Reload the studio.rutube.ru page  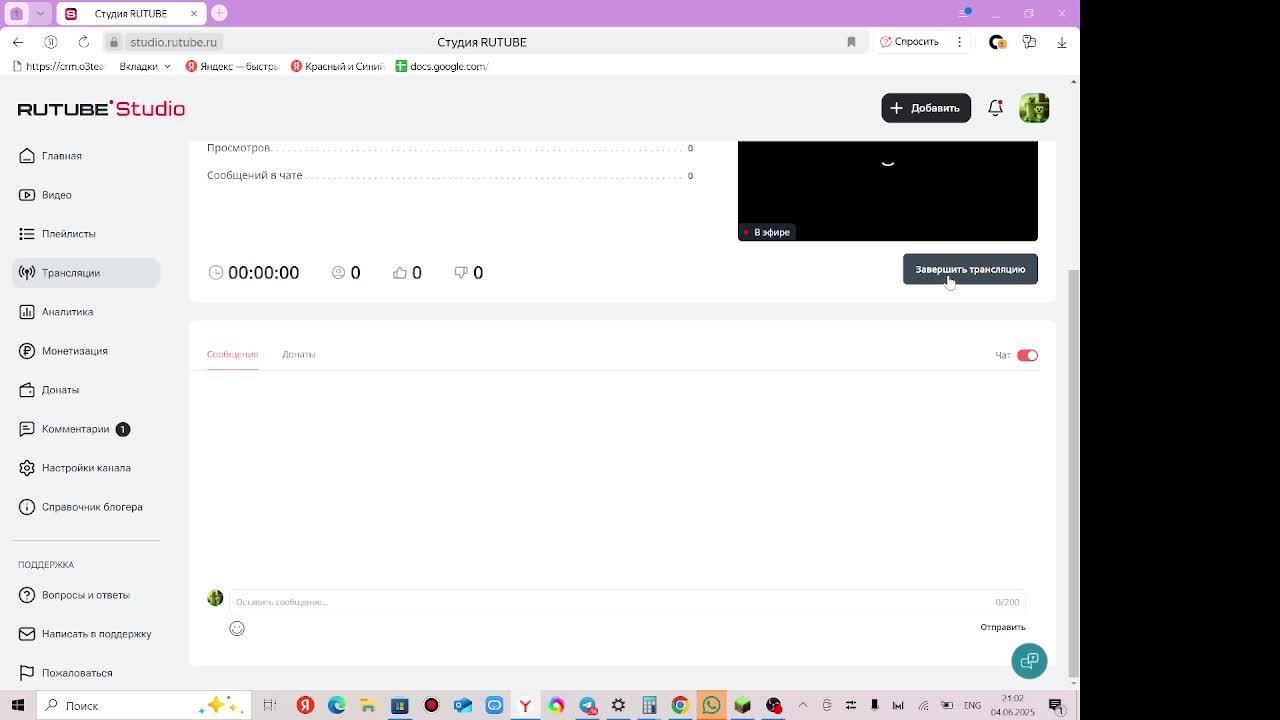pyautogui.click(x=84, y=42)
